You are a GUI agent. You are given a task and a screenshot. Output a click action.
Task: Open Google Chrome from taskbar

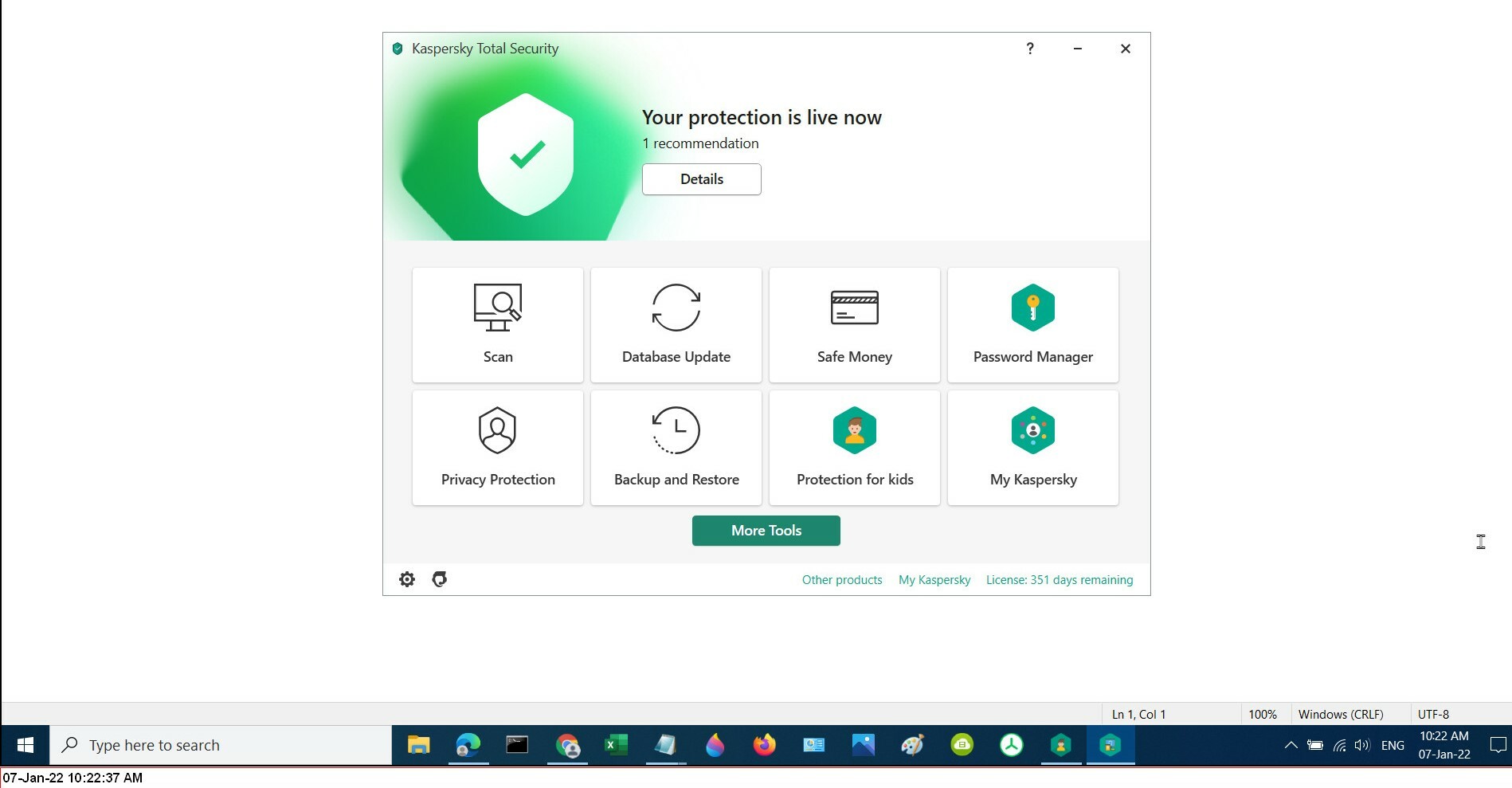point(567,745)
